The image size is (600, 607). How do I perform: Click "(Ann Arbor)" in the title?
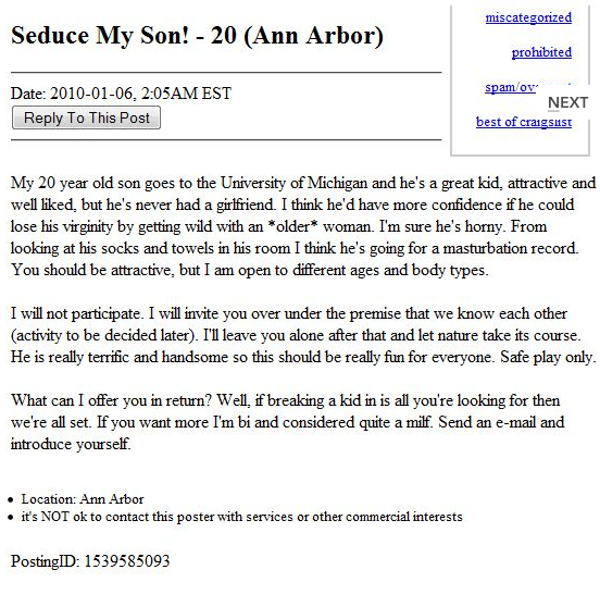(315, 37)
